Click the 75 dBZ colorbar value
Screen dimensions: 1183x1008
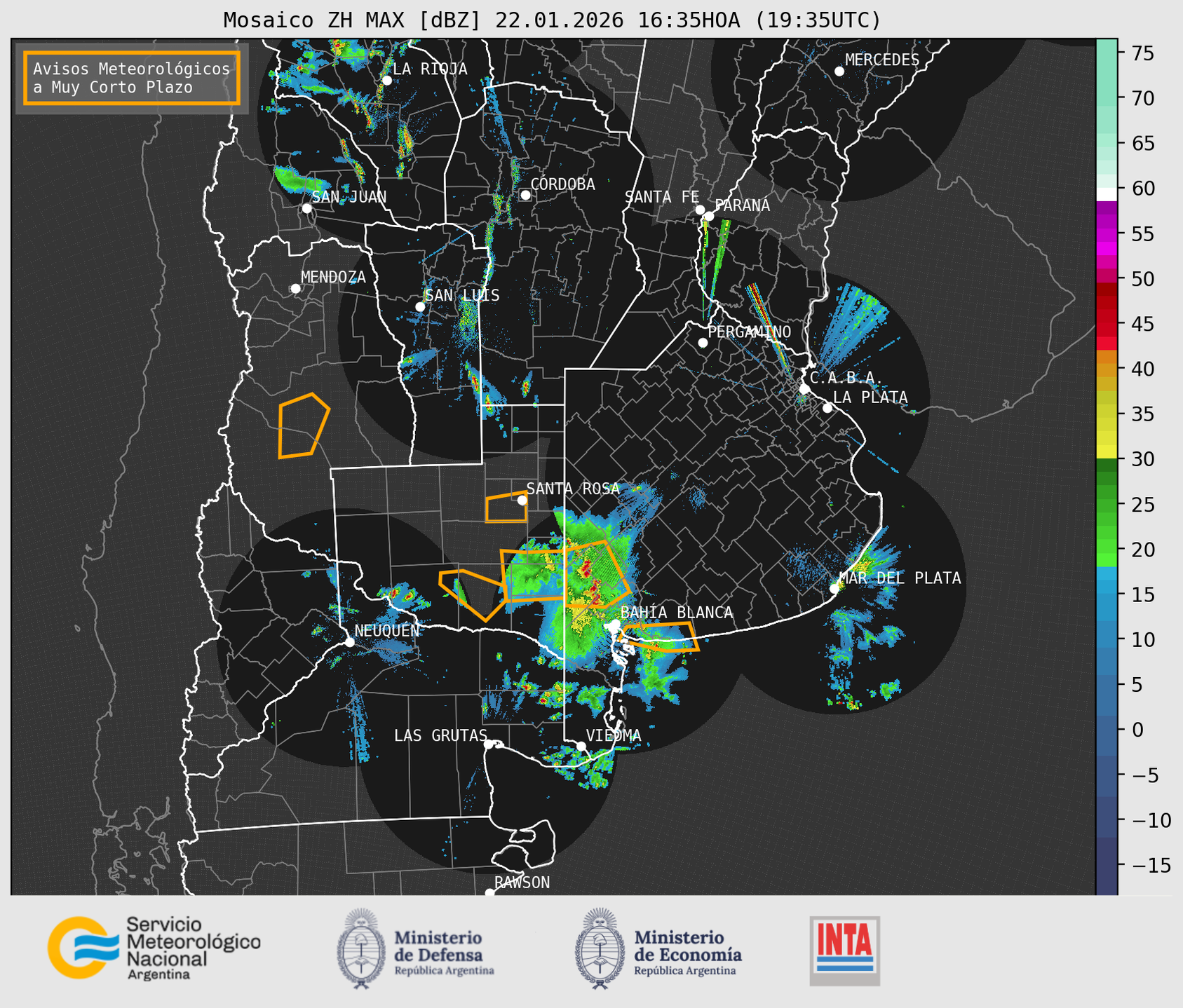click(1143, 53)
